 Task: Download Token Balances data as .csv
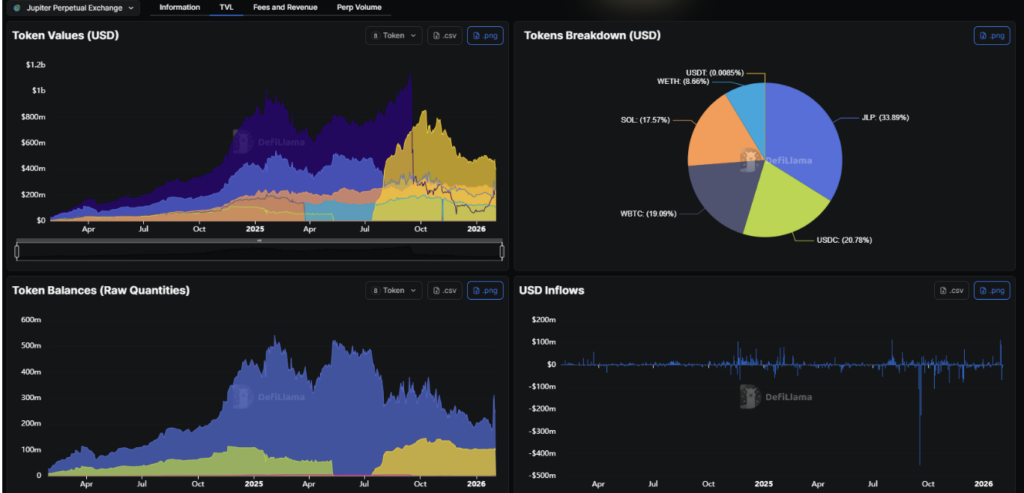(x=444, y=290)
